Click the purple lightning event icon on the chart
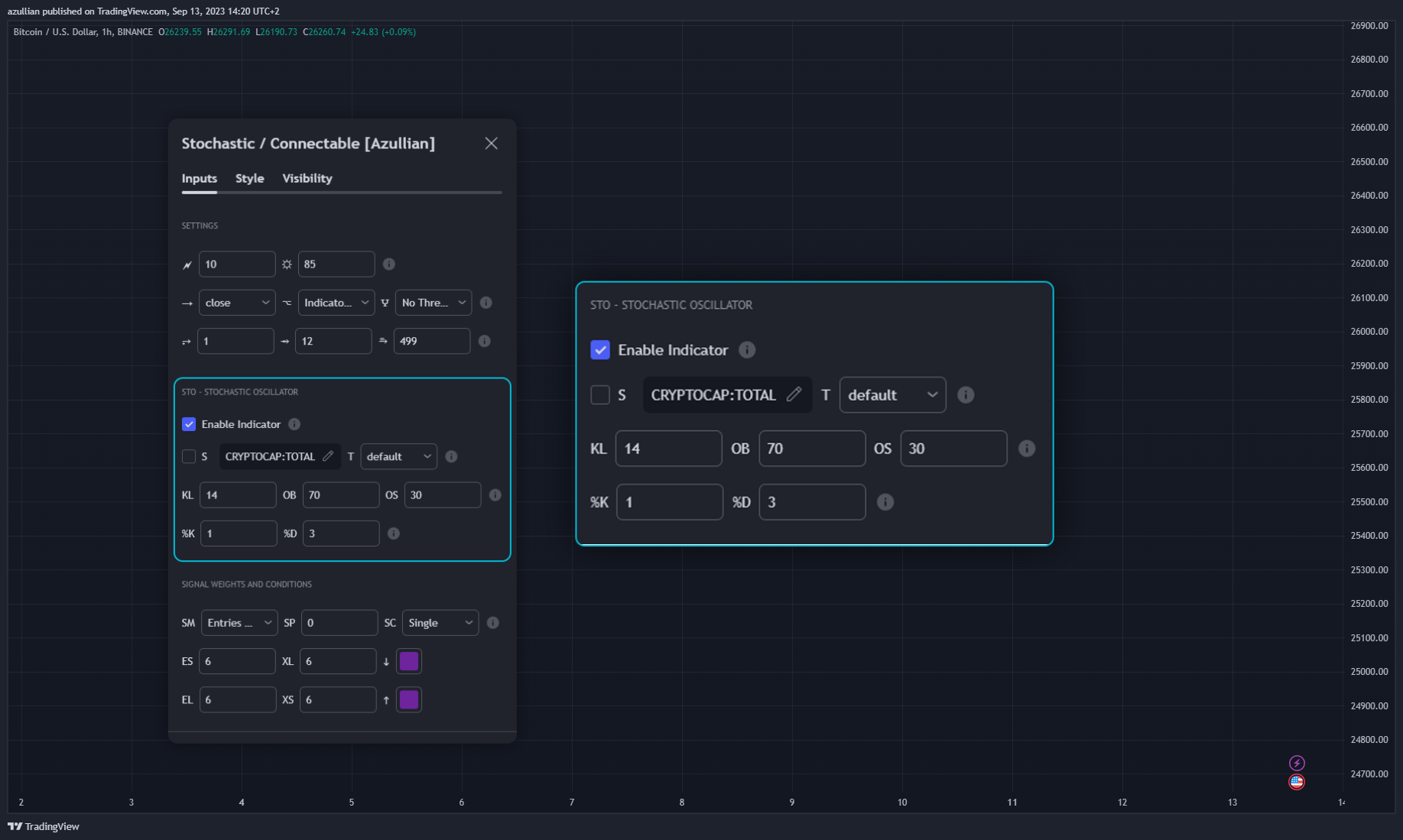 (1297, 763)
